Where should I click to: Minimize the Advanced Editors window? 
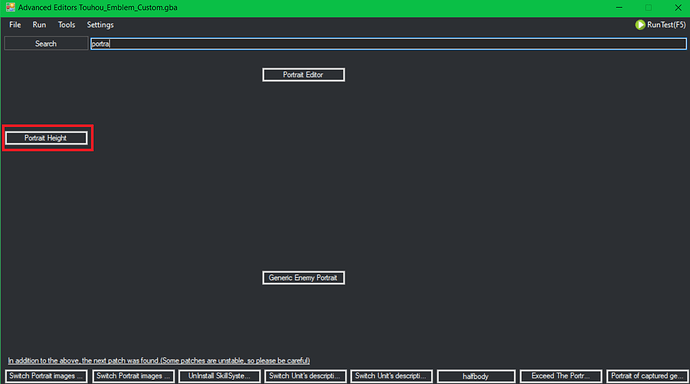619,7
